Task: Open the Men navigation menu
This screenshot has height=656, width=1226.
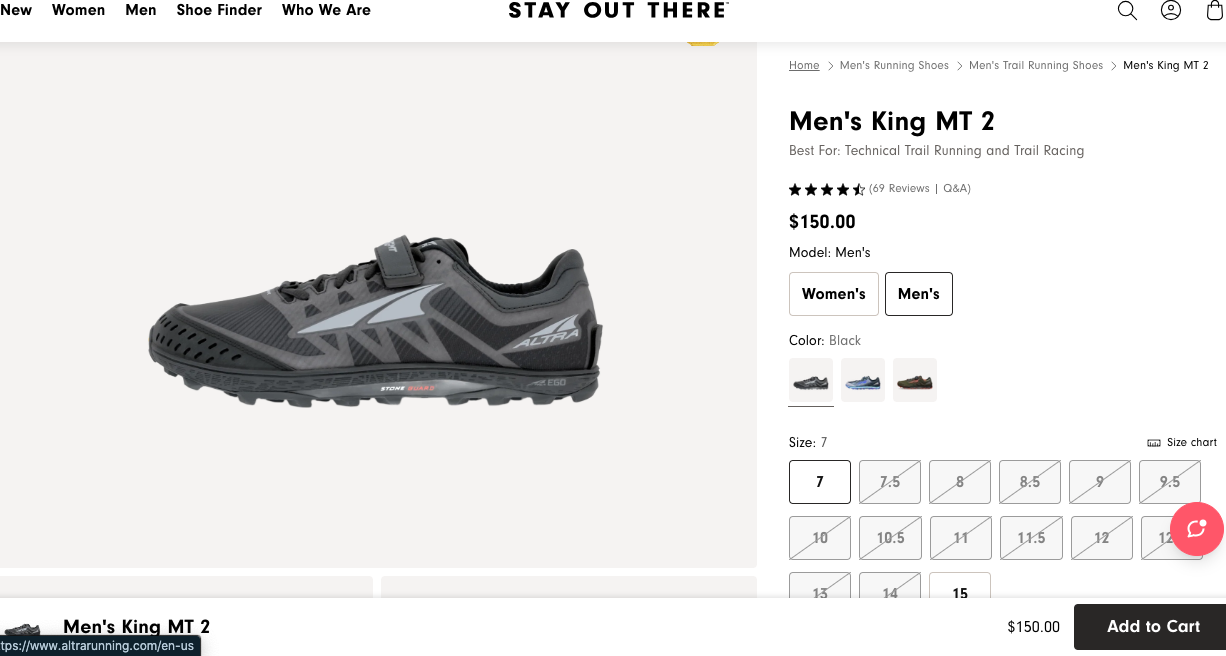Action: pos(141,10)
